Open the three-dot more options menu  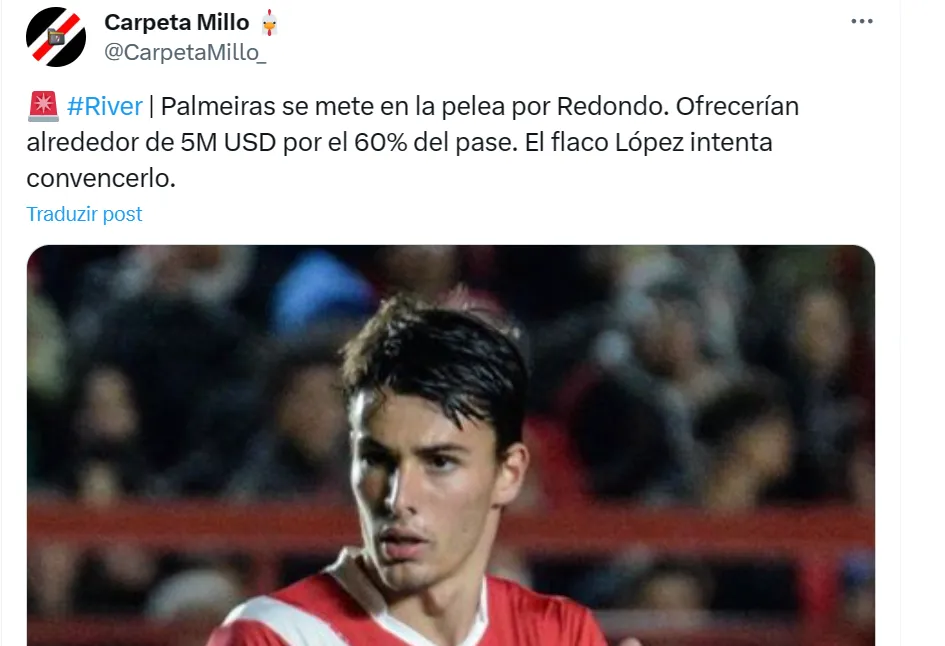(x=862, y=21)
